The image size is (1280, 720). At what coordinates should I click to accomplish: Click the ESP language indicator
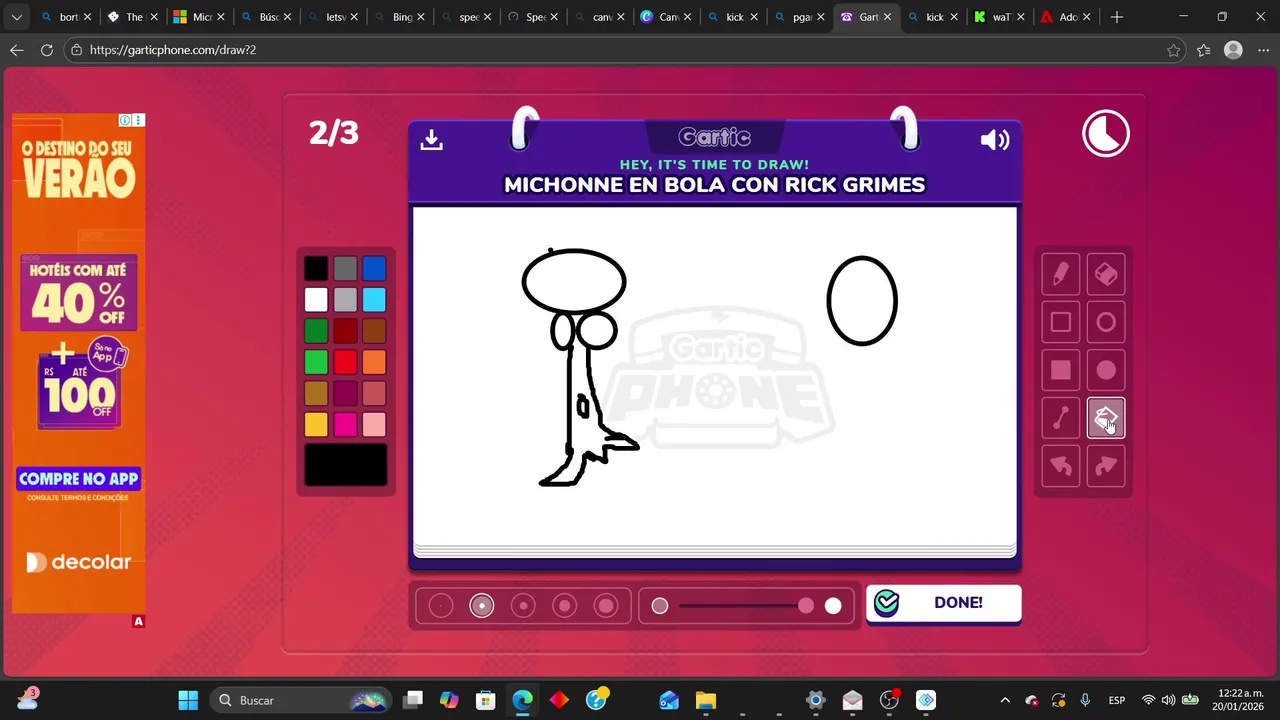(x=1117, y=700)
